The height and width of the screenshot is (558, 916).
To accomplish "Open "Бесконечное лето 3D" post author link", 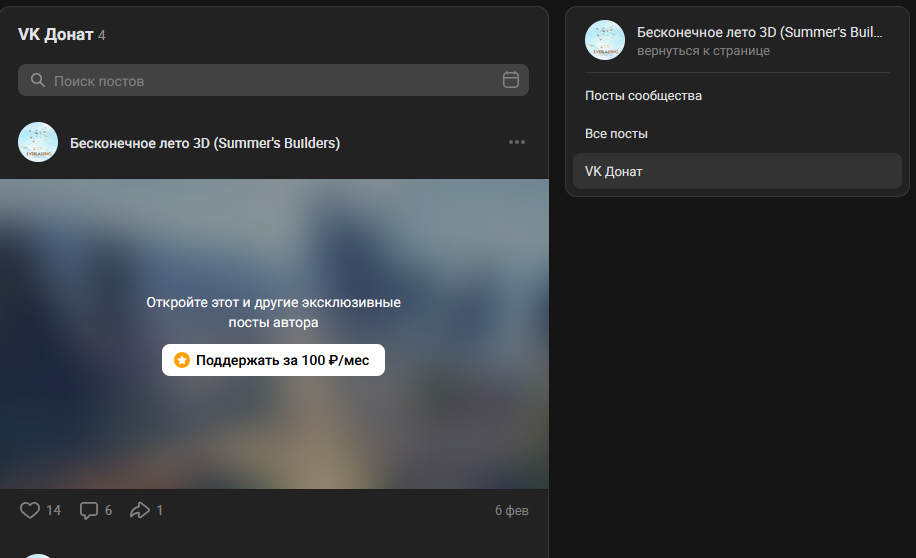I will pos(205,143).
